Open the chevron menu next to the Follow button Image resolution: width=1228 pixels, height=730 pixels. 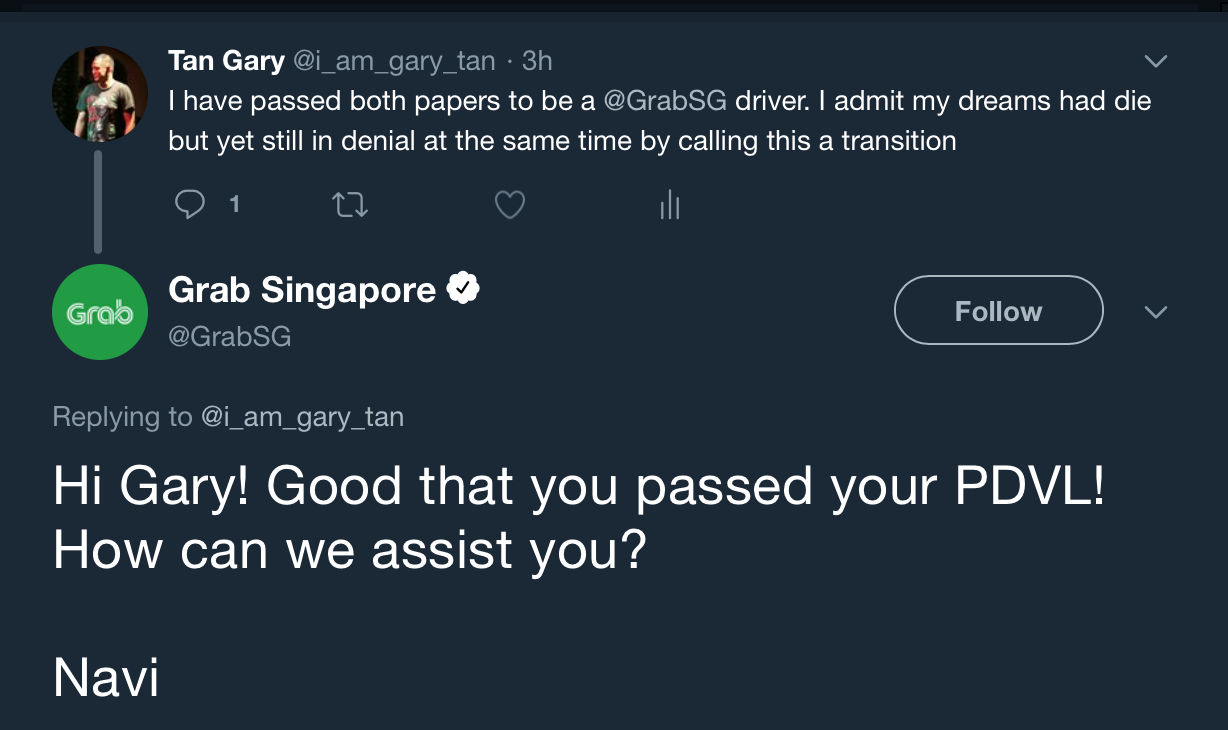1155,313
